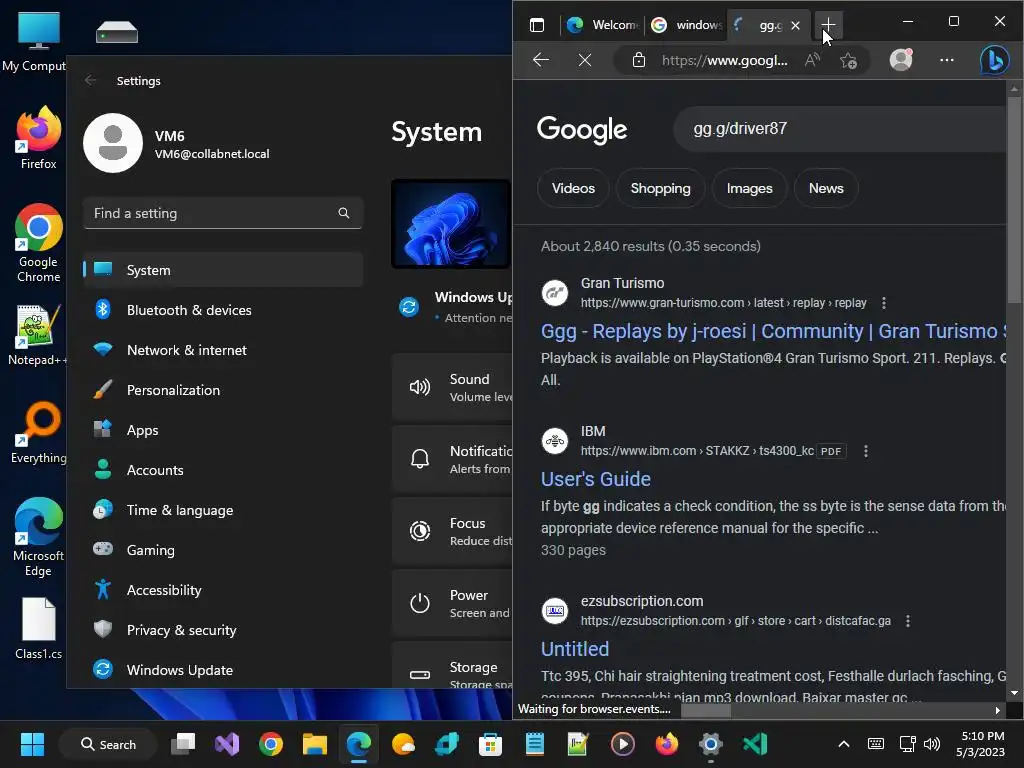Open more options for ezsubscription result

pyautogui.click(x=907, y=620)
